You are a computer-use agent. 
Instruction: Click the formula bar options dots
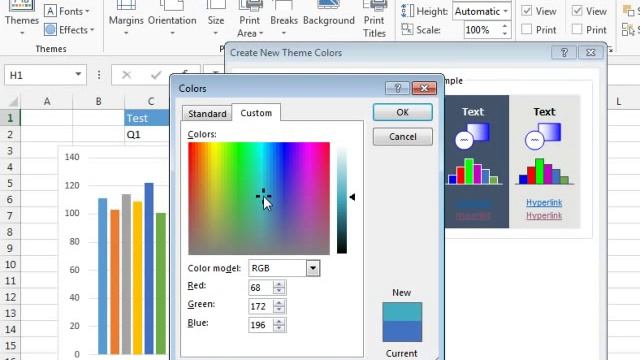click(x=99, y=75)
